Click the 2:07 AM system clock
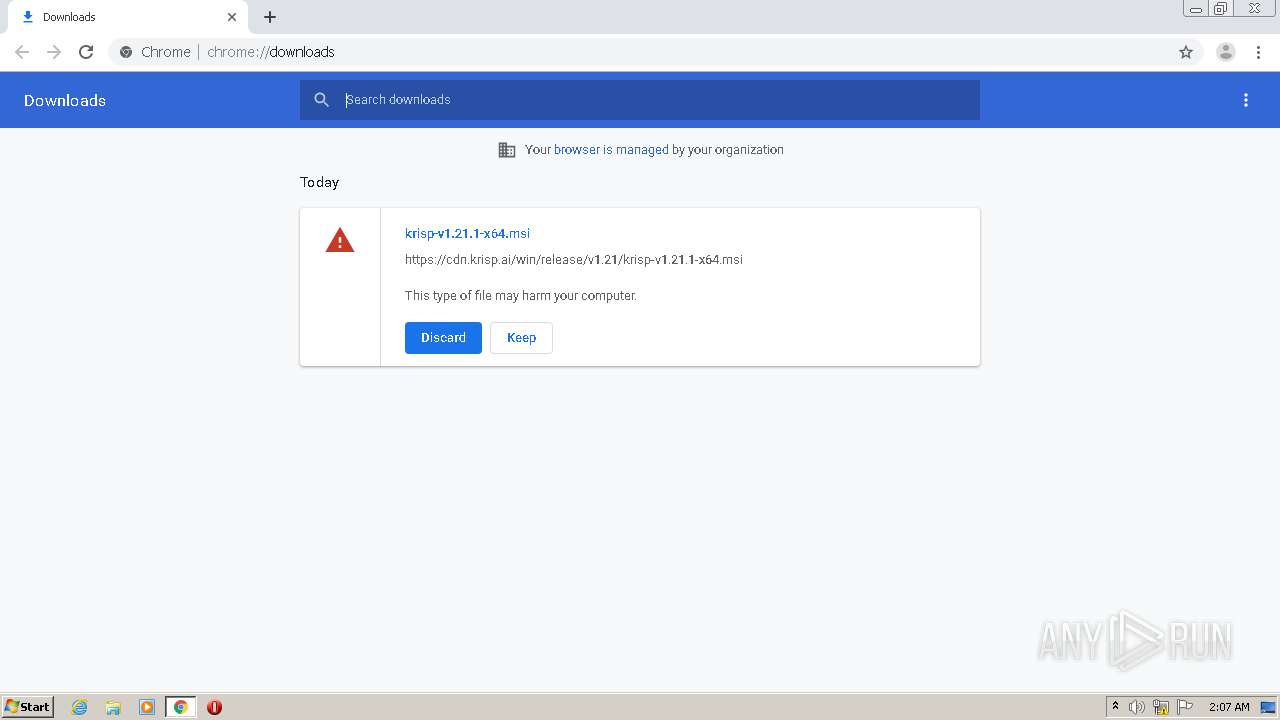This screenshot has width=1280, height=720. point(1229,707)
